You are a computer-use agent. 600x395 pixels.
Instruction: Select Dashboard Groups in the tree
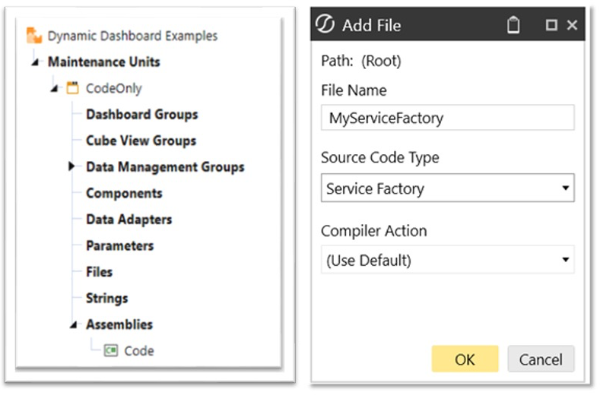click(x=142, y=114)
